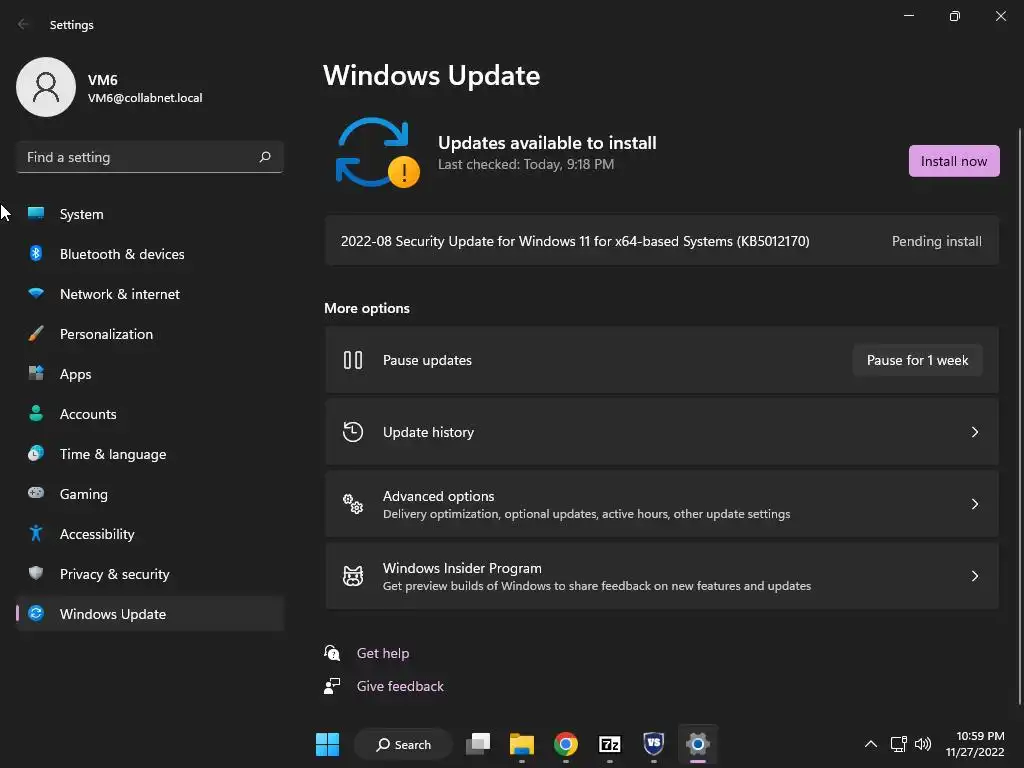
Task: Launch File Explorer from the taskbar
Action: click(x=522, y=744)
